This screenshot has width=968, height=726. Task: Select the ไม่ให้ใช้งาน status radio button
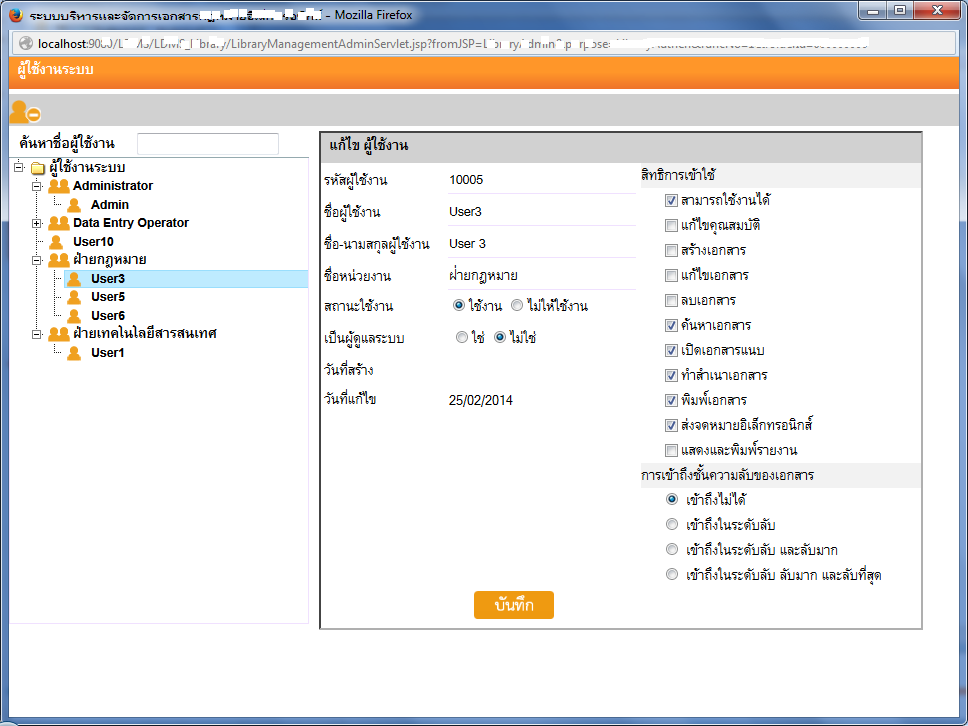click(516, 306)
